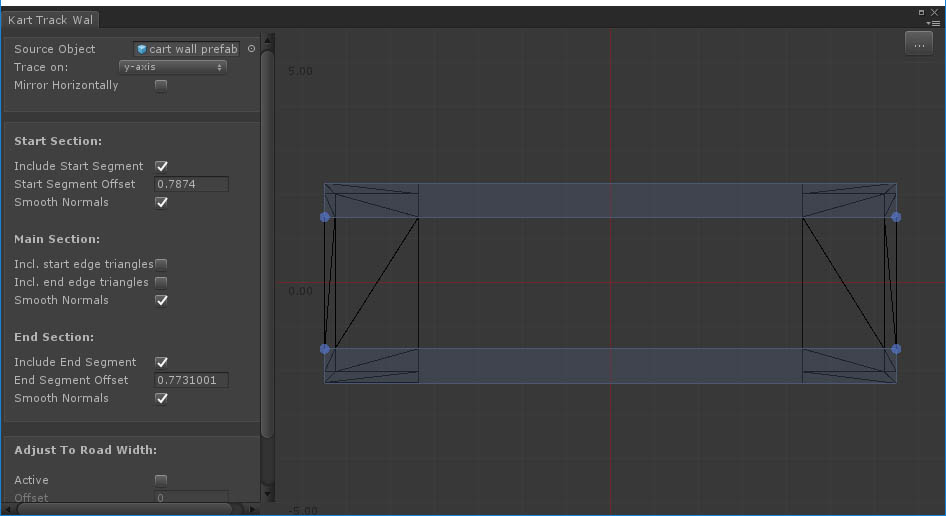Close the Kart Track Wall window

(935, 12)
